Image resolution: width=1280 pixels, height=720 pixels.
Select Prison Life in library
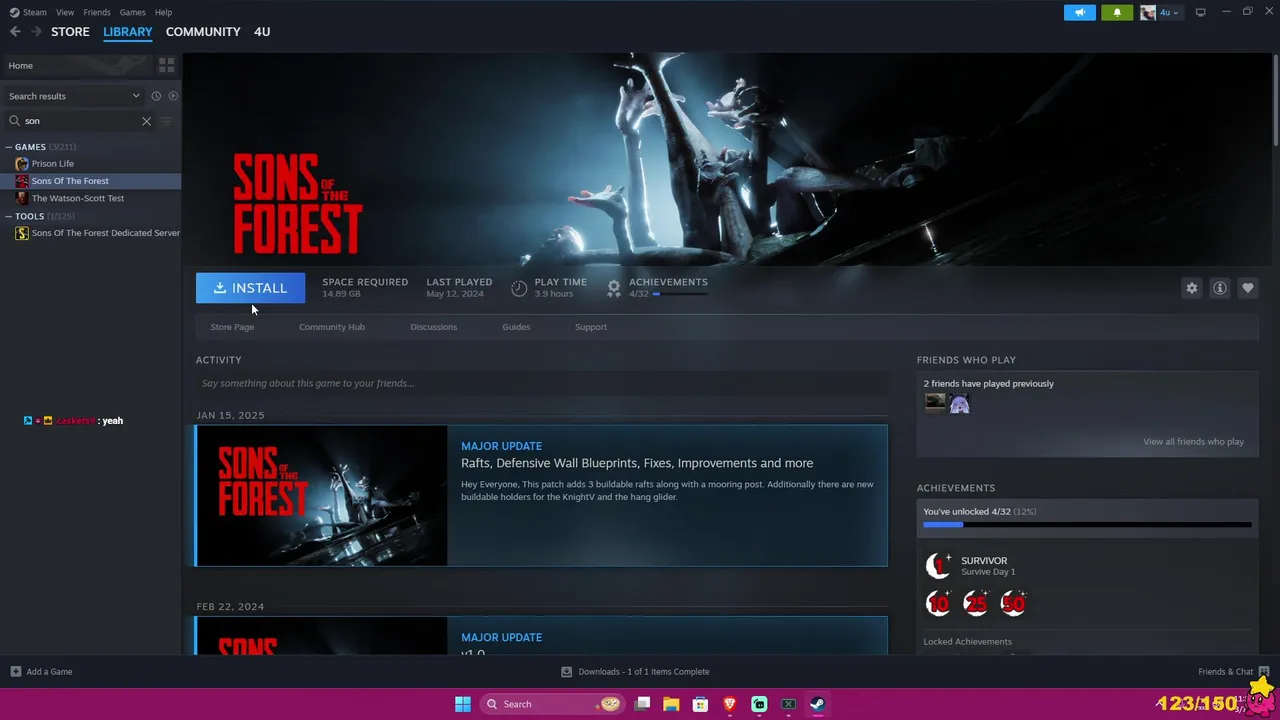52,164
